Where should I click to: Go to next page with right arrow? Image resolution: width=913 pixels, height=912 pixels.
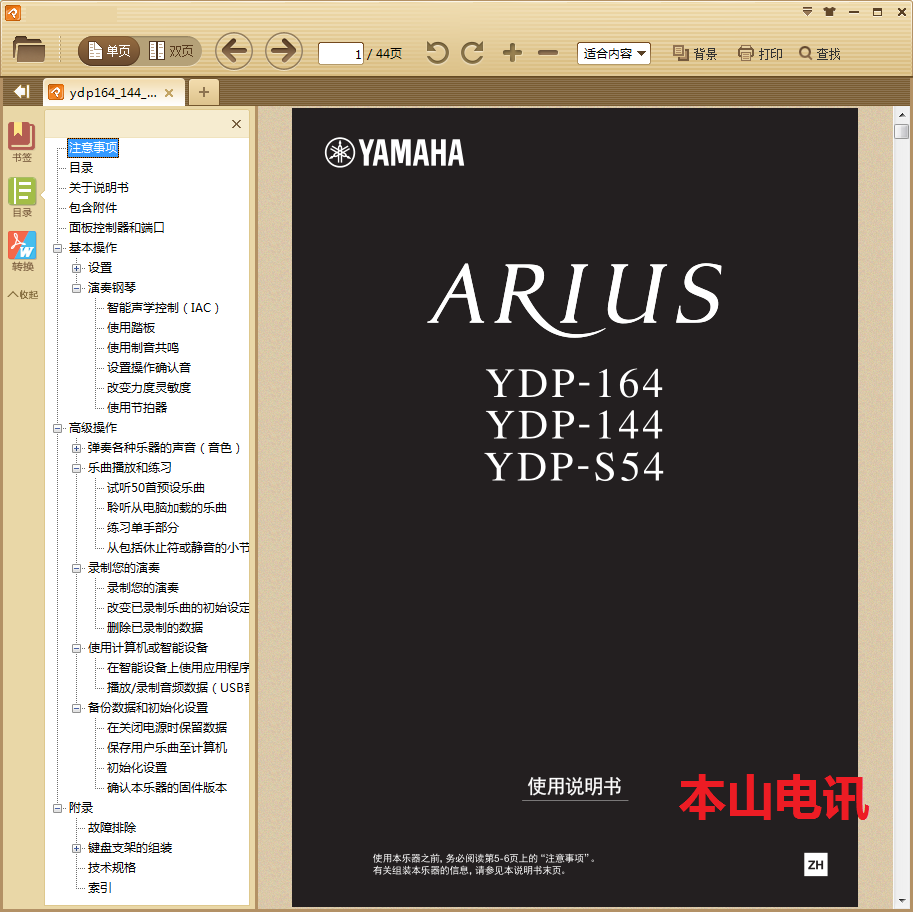tap(284, 51)
